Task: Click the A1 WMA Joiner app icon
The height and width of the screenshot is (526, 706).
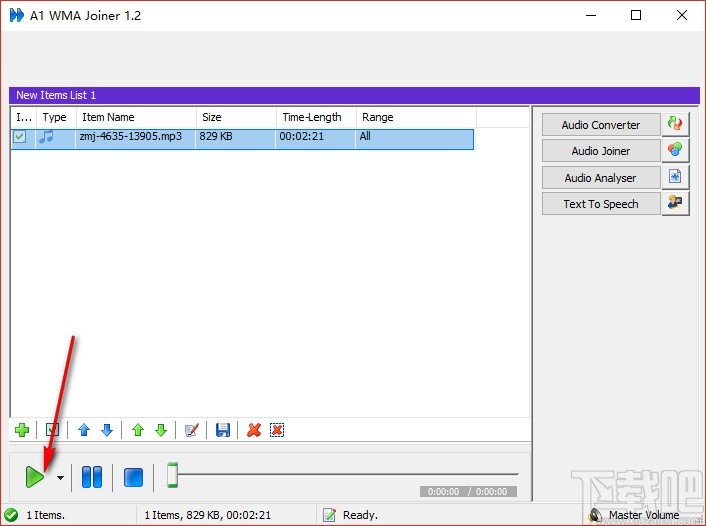Action: pos(17,15)
